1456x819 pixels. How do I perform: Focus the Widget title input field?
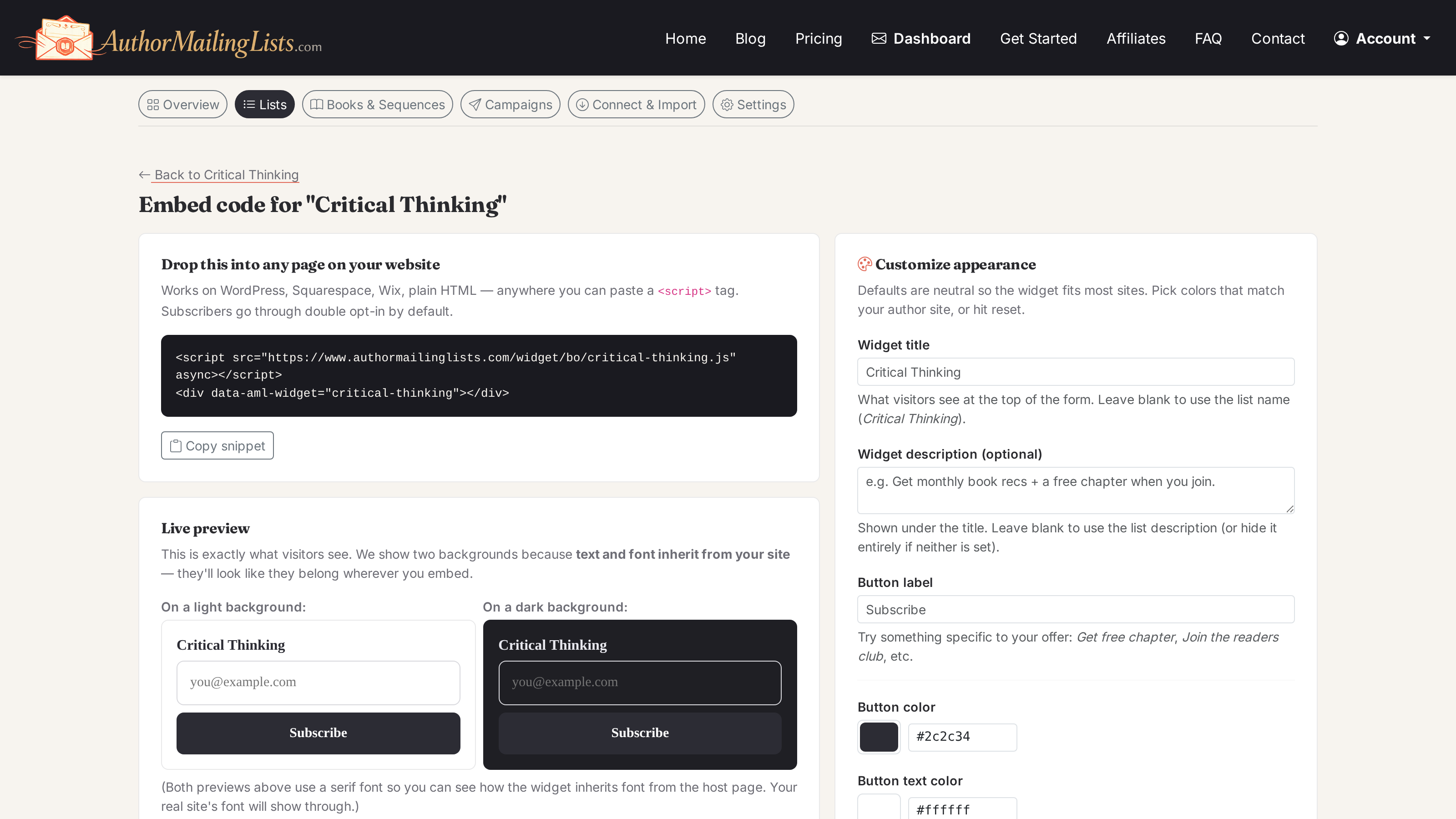click(x=1076, y=372)
